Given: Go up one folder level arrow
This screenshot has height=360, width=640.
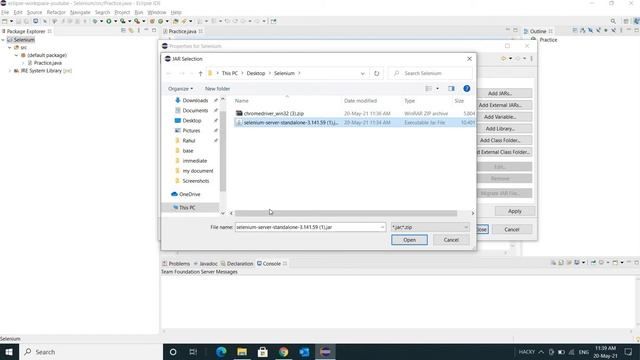Looking at the screenshot, I should click(200, 73).
